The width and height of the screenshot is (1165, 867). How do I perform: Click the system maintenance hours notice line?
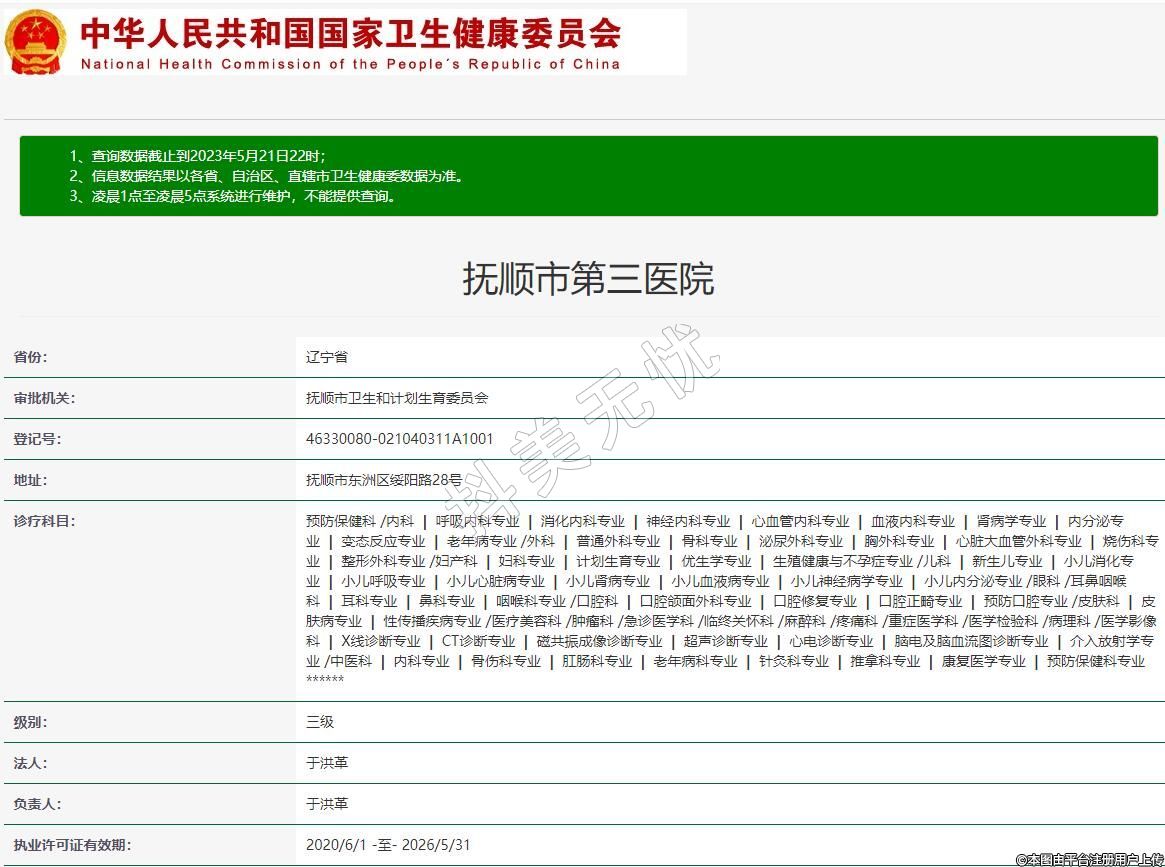coord(232,196)
